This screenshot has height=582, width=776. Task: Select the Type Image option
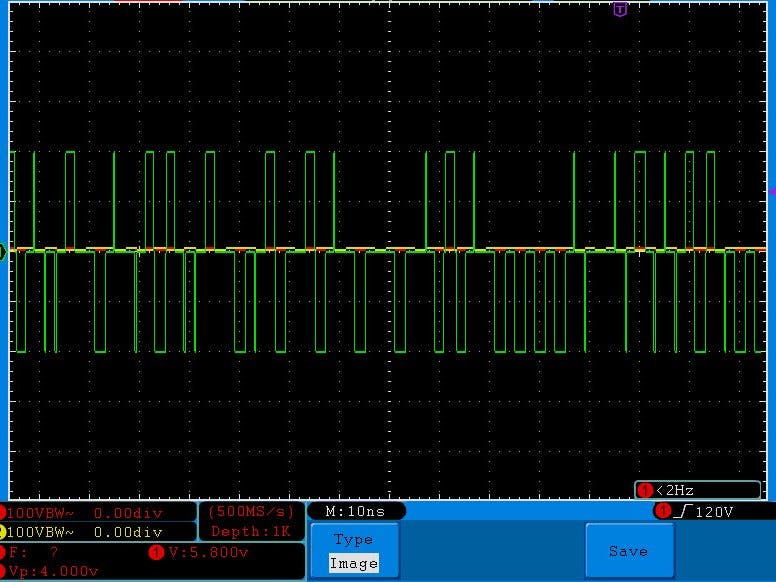(354, 551)
